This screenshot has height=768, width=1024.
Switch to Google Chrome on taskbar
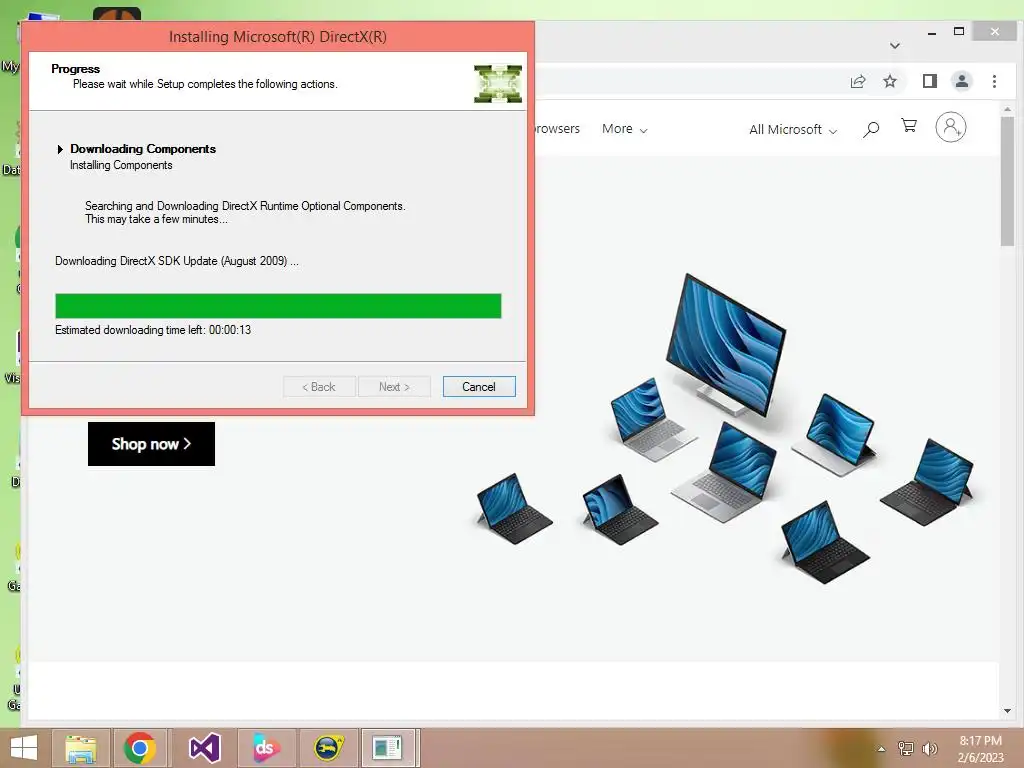(x=139, y=748)
